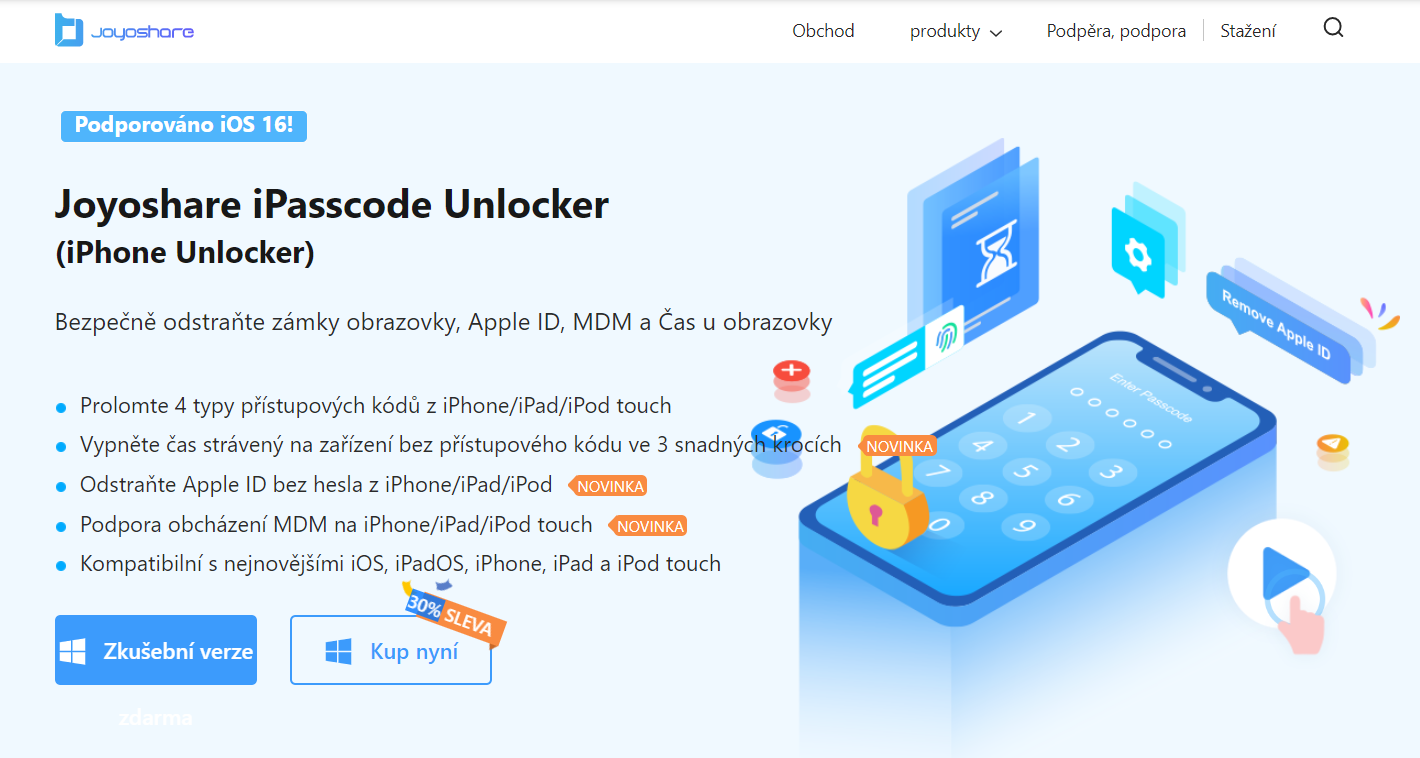Click the red plus circle icon

coord(792,375)
